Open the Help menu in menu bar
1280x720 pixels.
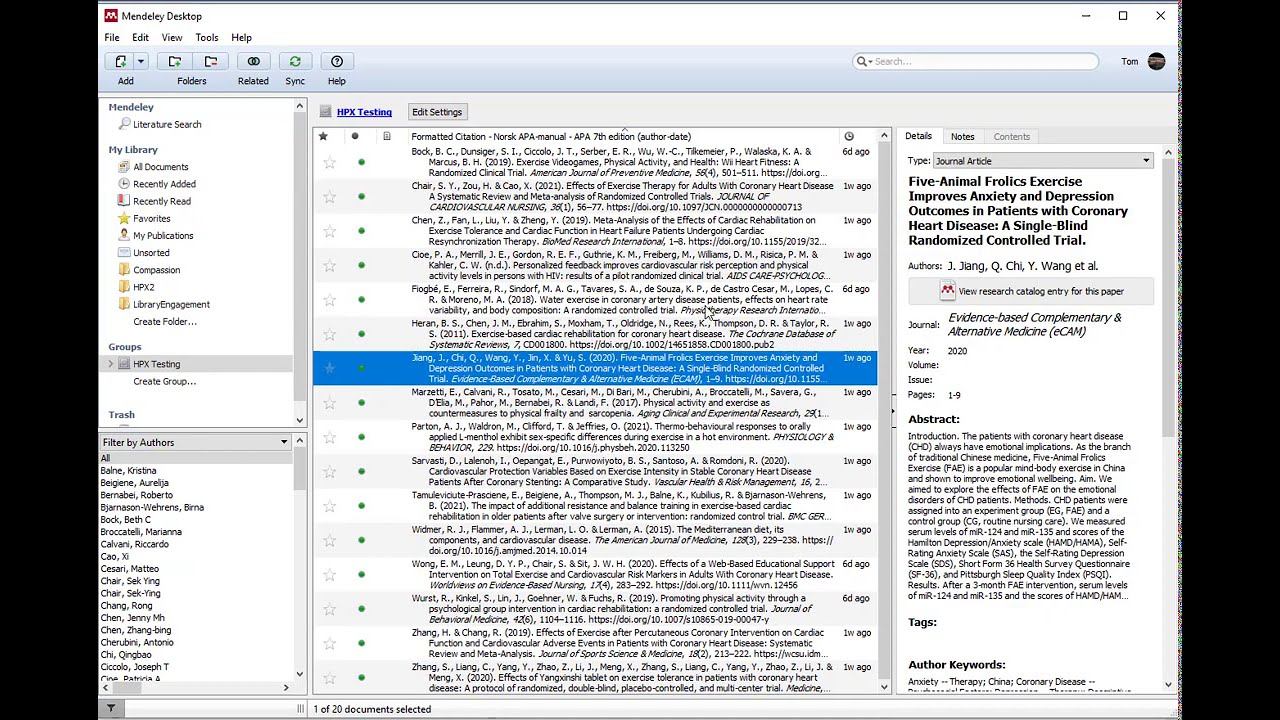pyautogui.click(x=241, y=38)
